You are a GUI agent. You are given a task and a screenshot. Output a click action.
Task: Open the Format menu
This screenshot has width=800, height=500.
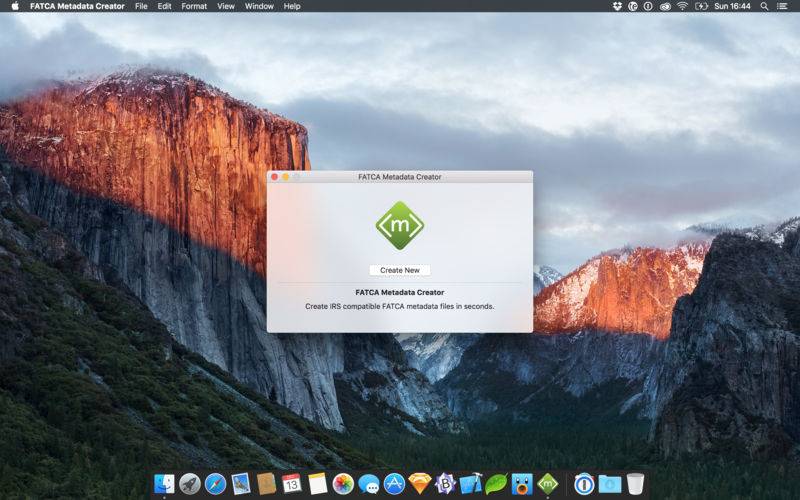click(194, 6)
